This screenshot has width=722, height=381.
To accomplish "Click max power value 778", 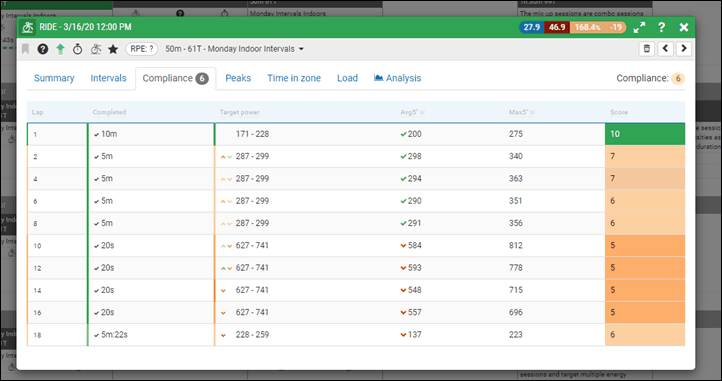I will (x=516, y=268).
